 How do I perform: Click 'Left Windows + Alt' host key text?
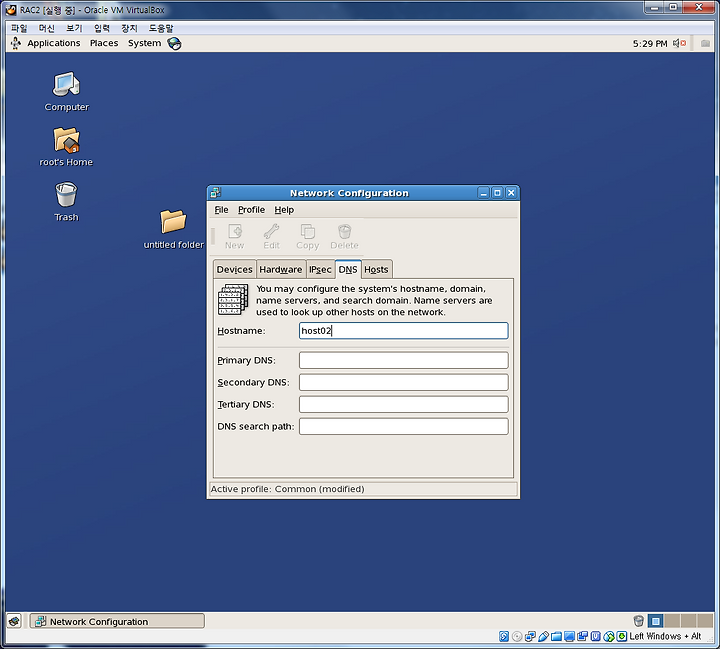click(x=665, y=636)
